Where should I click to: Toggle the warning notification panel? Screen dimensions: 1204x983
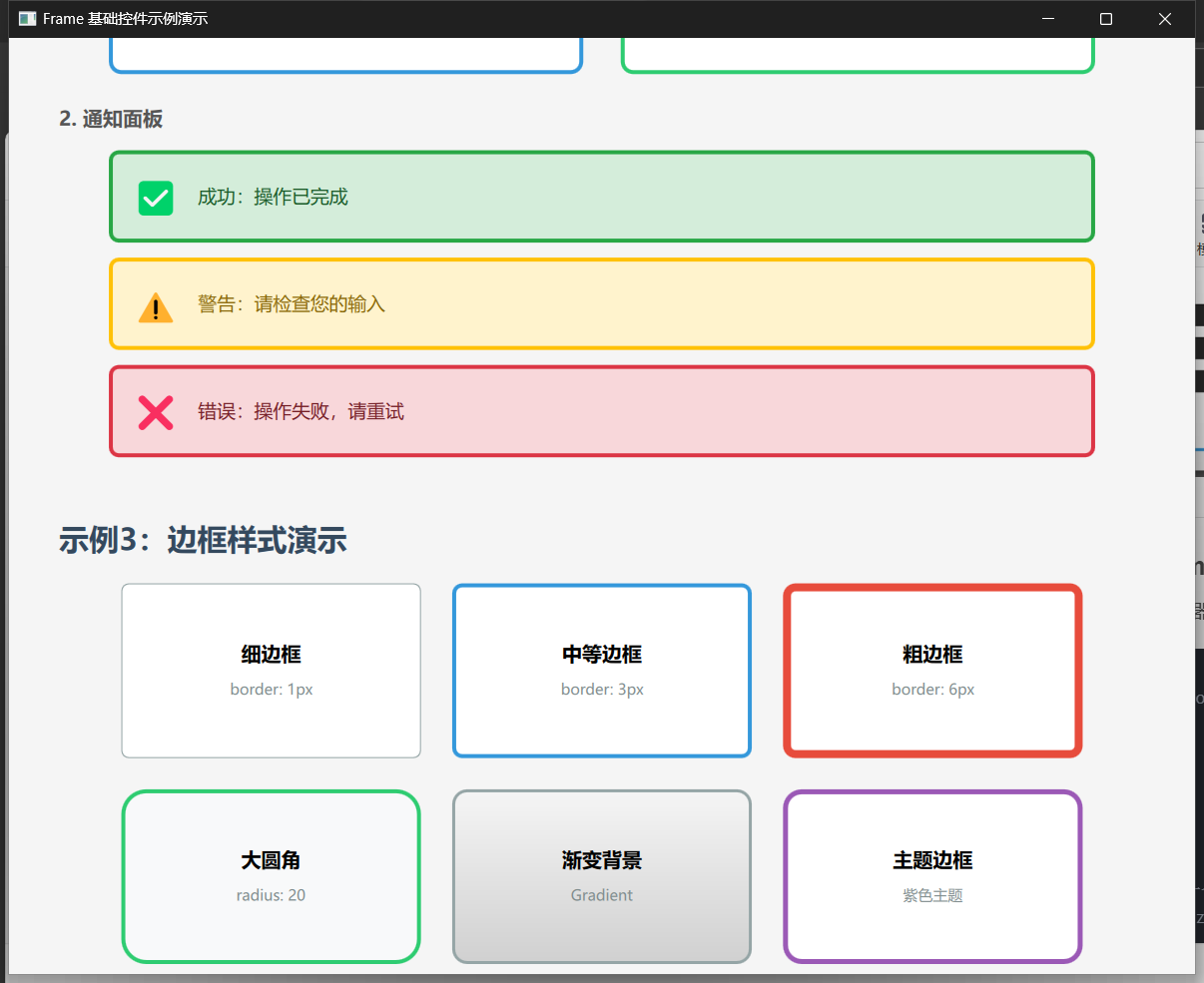pyautogui.click(x=601, y=304)
